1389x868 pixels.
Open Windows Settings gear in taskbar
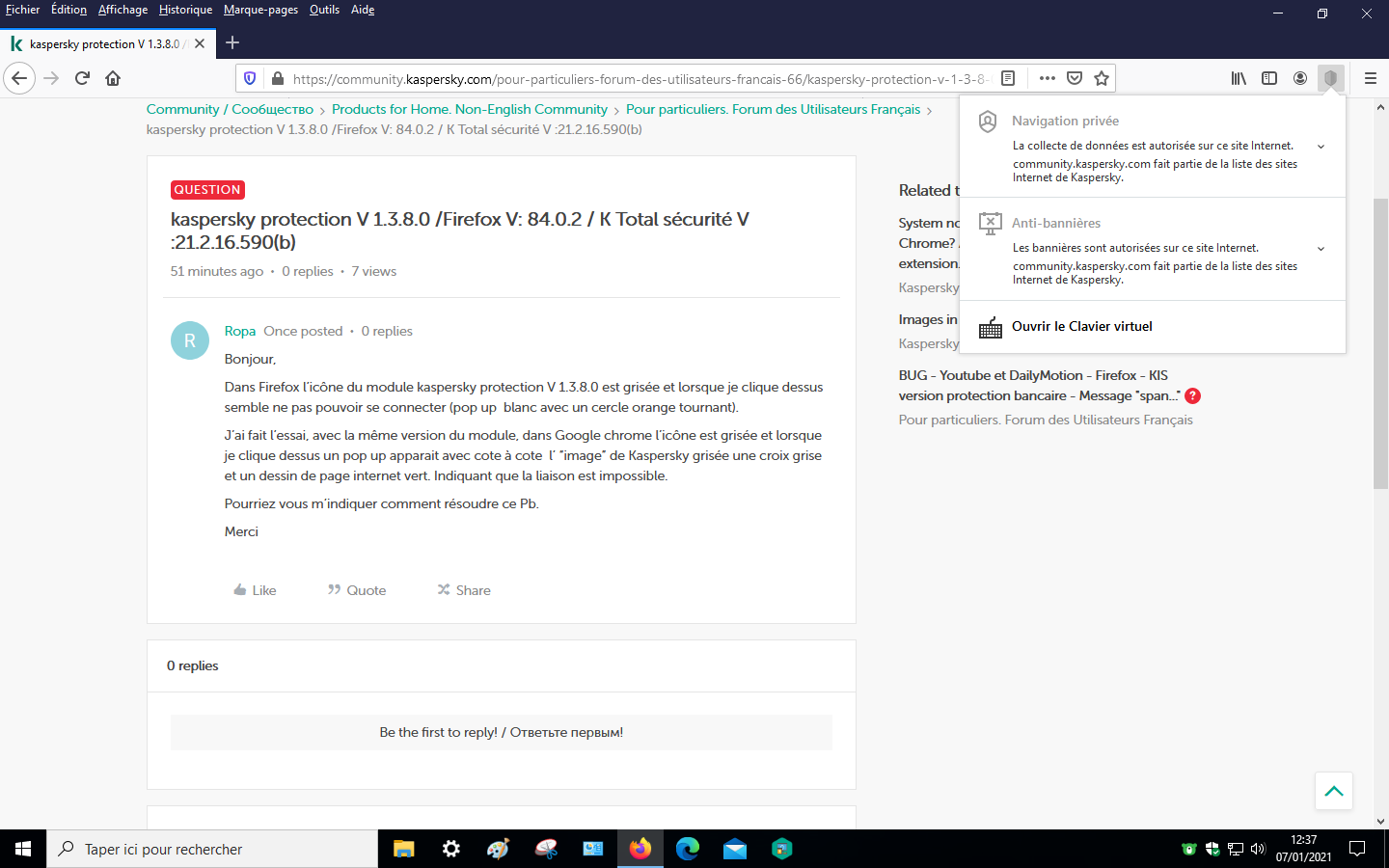pos(451,849)
